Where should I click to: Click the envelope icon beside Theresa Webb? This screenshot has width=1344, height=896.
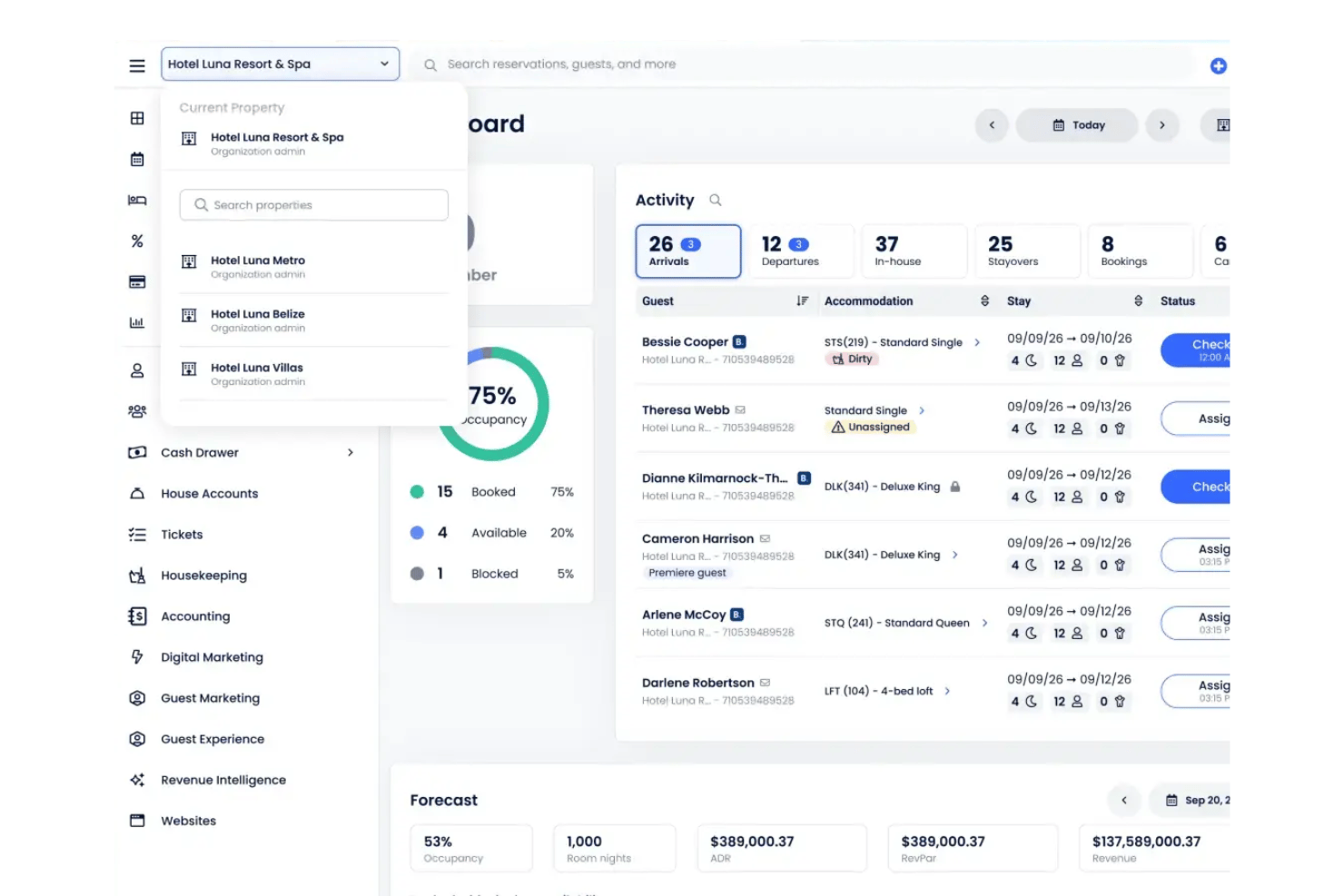740,409
